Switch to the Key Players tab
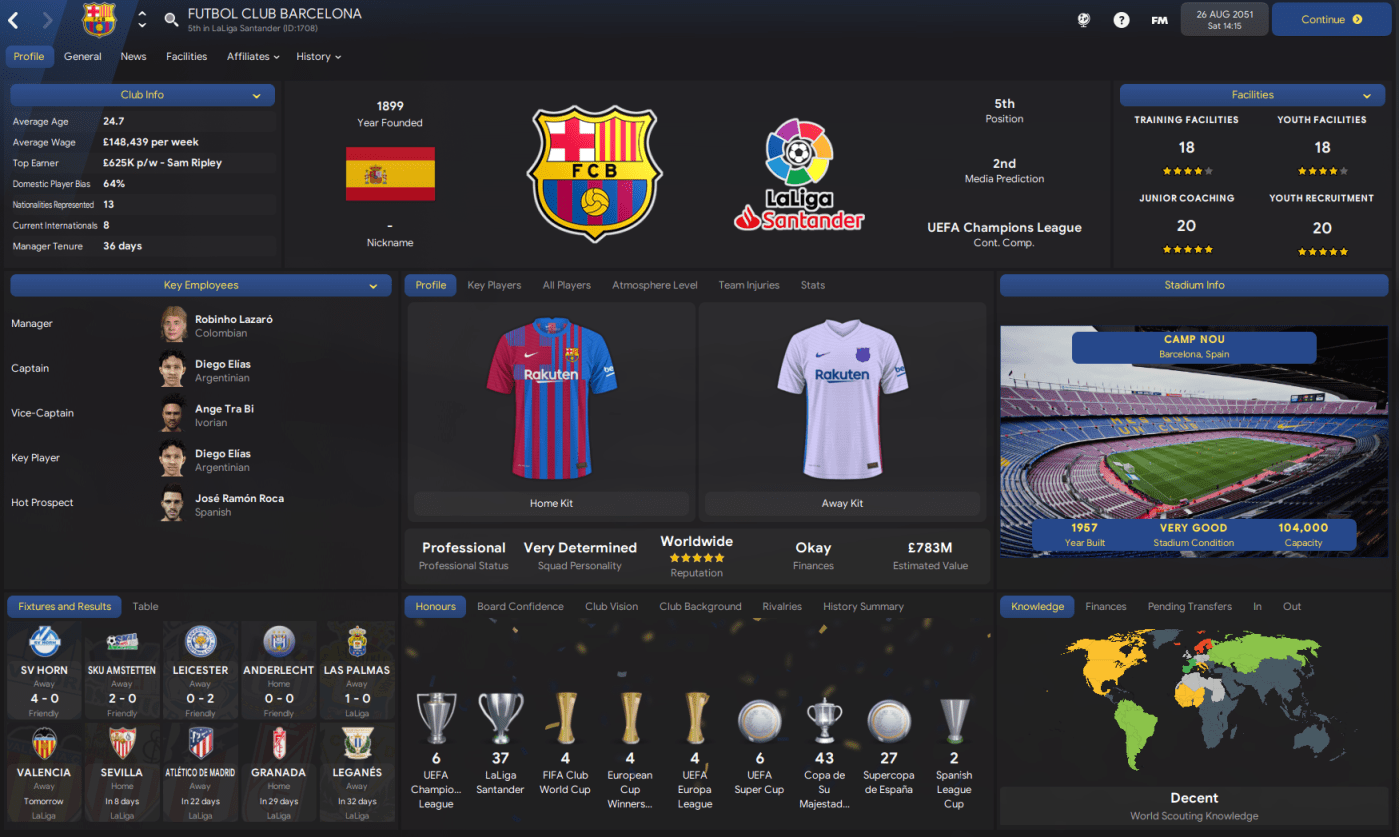Image resolution: width=1399 pixels, height=837 pixels. tap(494, 285)
